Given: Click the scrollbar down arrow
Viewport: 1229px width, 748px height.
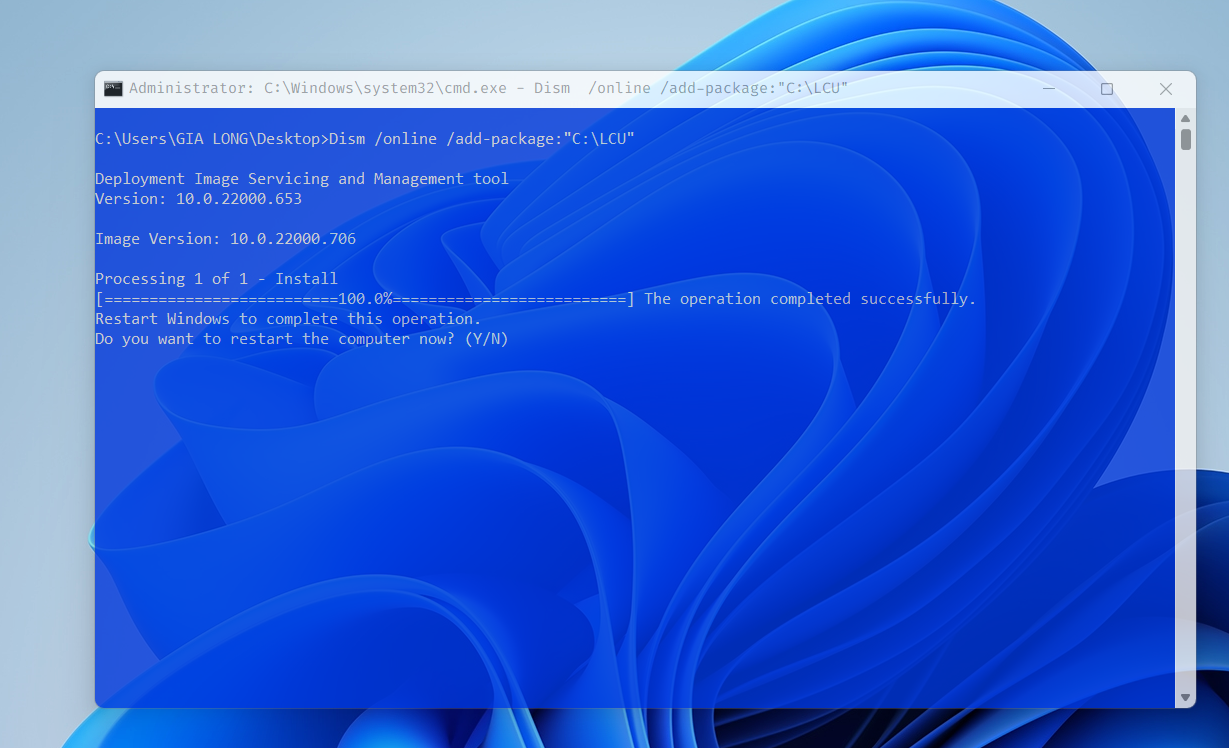Looking at the screenshot, I should [1186, 697].
